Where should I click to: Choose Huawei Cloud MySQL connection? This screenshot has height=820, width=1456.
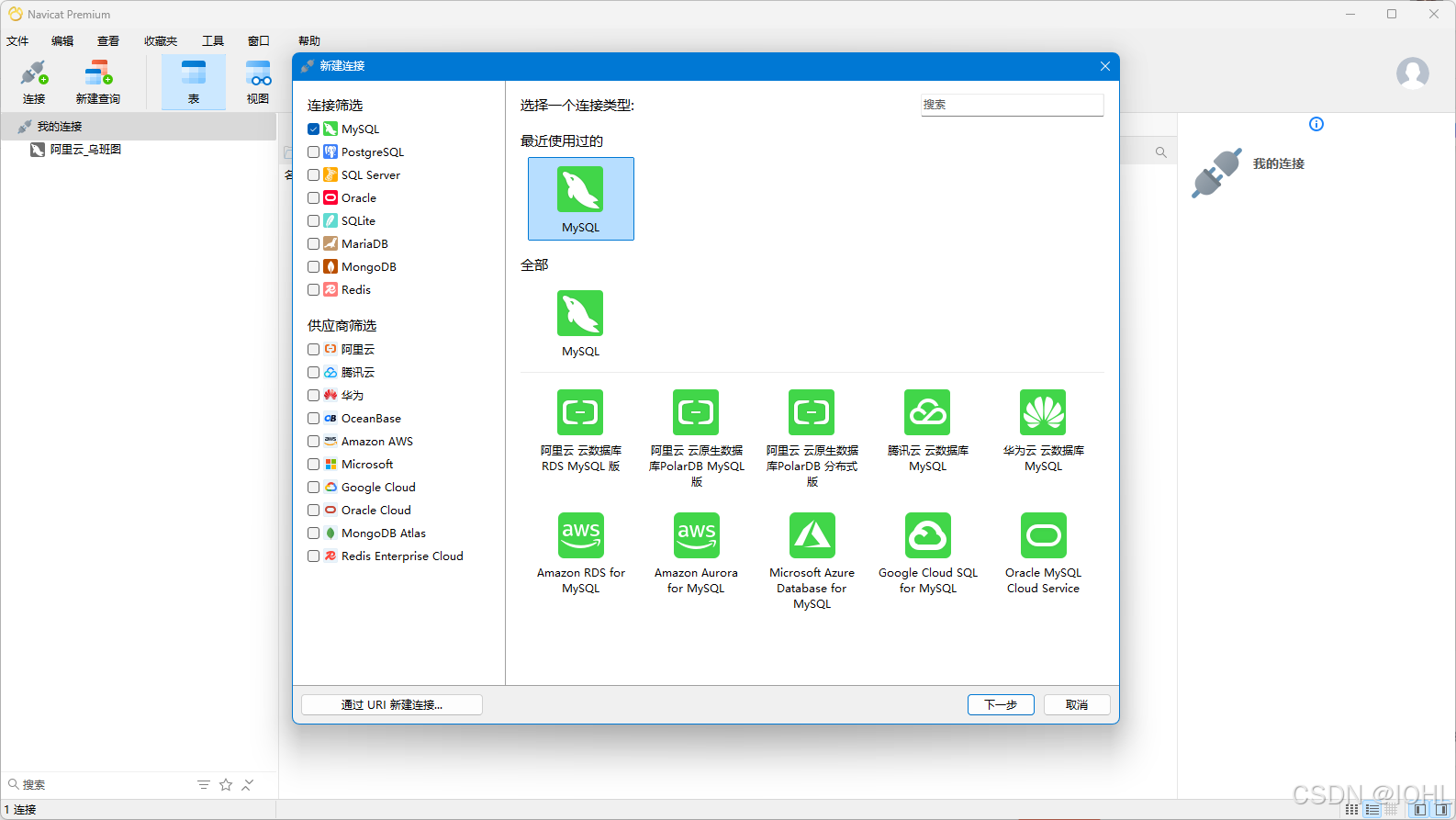coord(1043,431)
